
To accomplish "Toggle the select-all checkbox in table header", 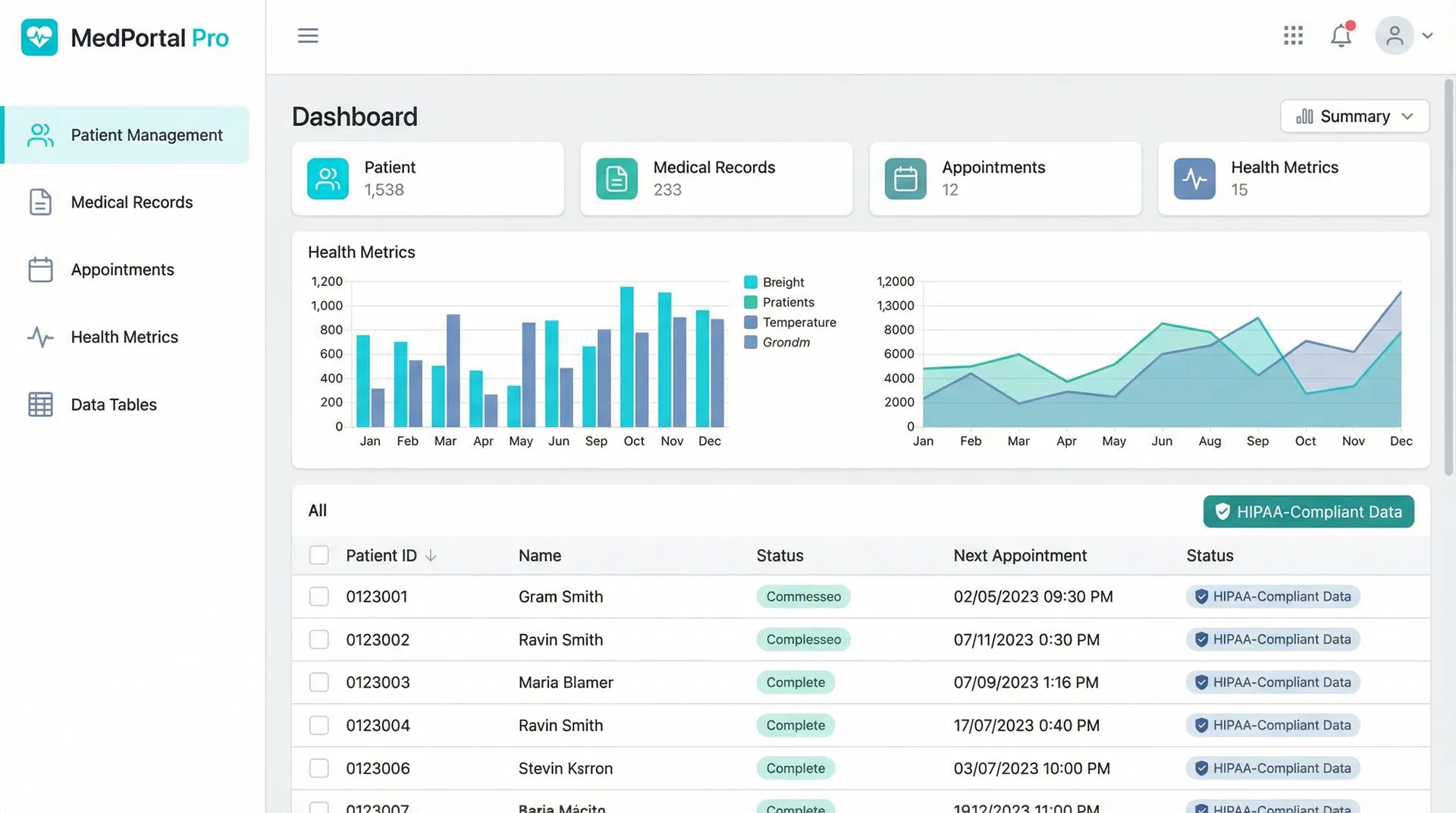I will (x=318, y=554).
